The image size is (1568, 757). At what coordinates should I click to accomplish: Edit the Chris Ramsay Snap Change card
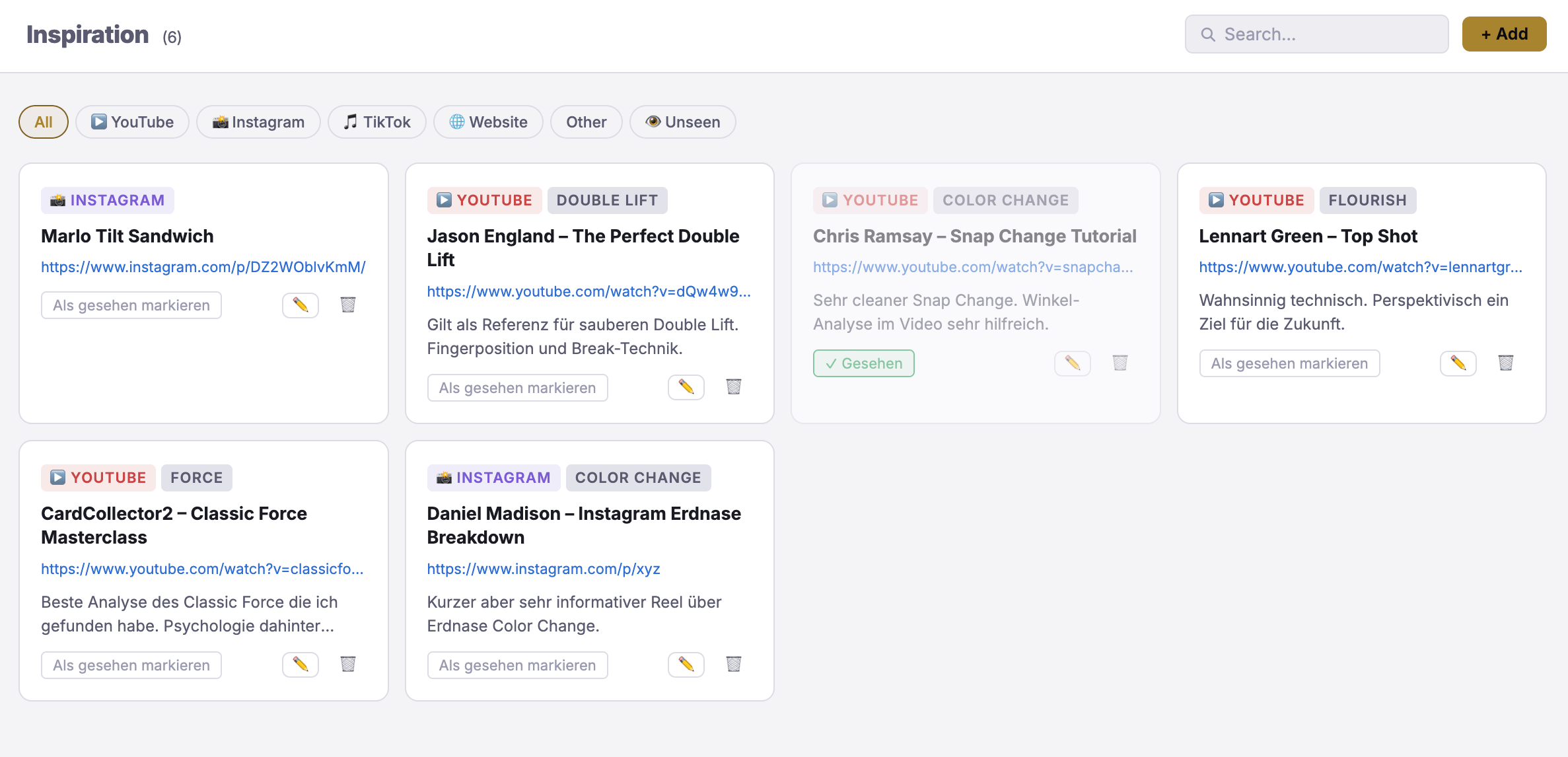[x=1073, y=363]
